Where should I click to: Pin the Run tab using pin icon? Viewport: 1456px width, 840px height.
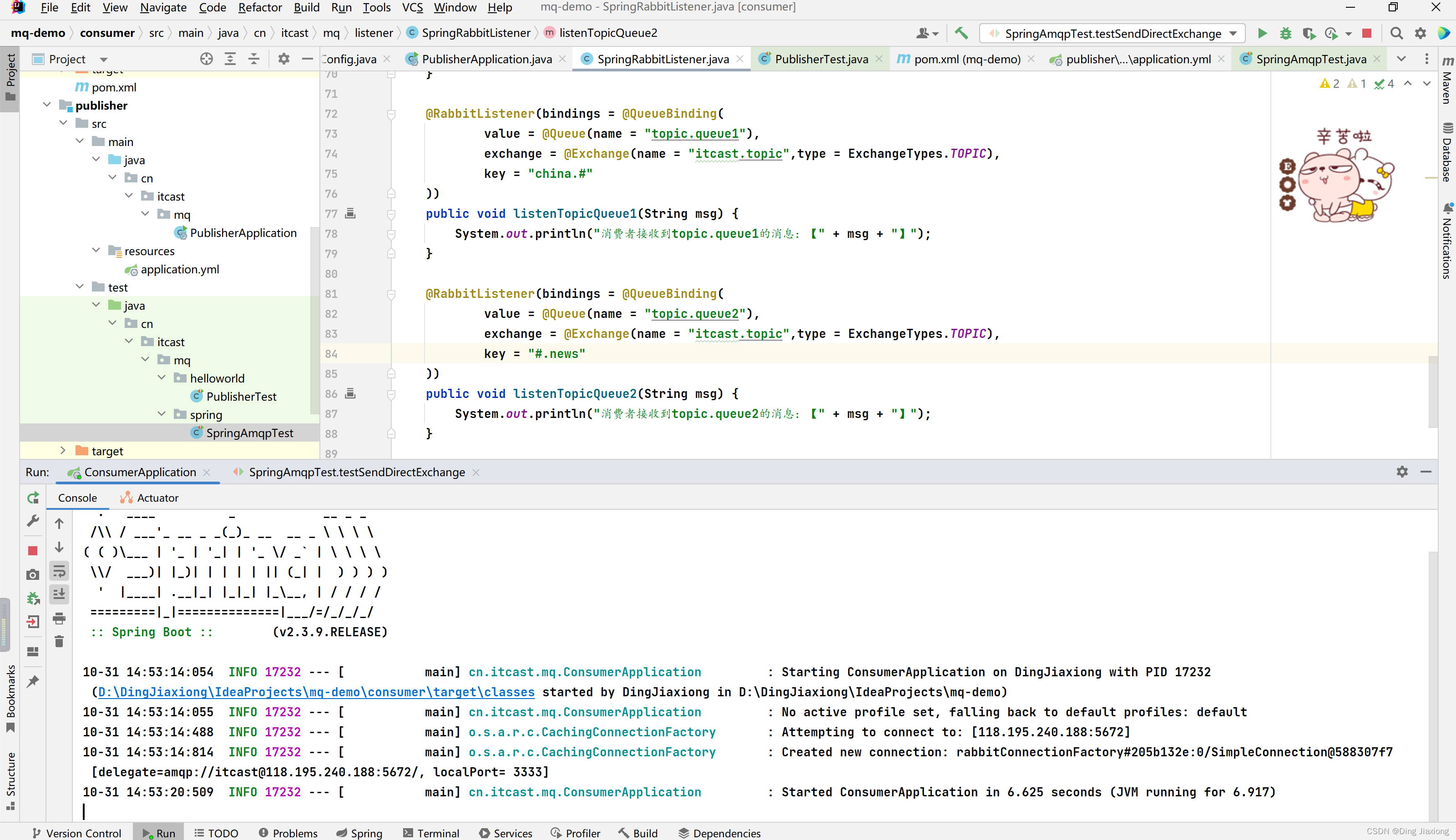[x=33, y=681]
